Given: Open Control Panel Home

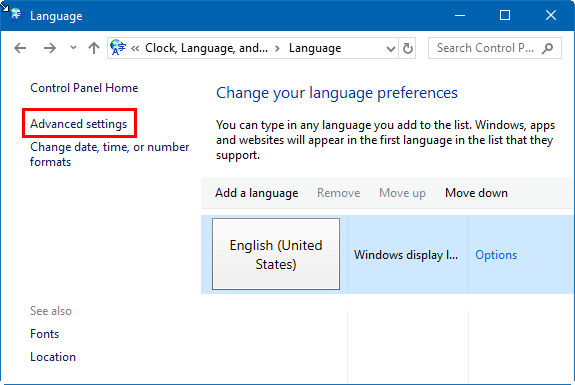Looking at the screenshot, I should point(84,88).
